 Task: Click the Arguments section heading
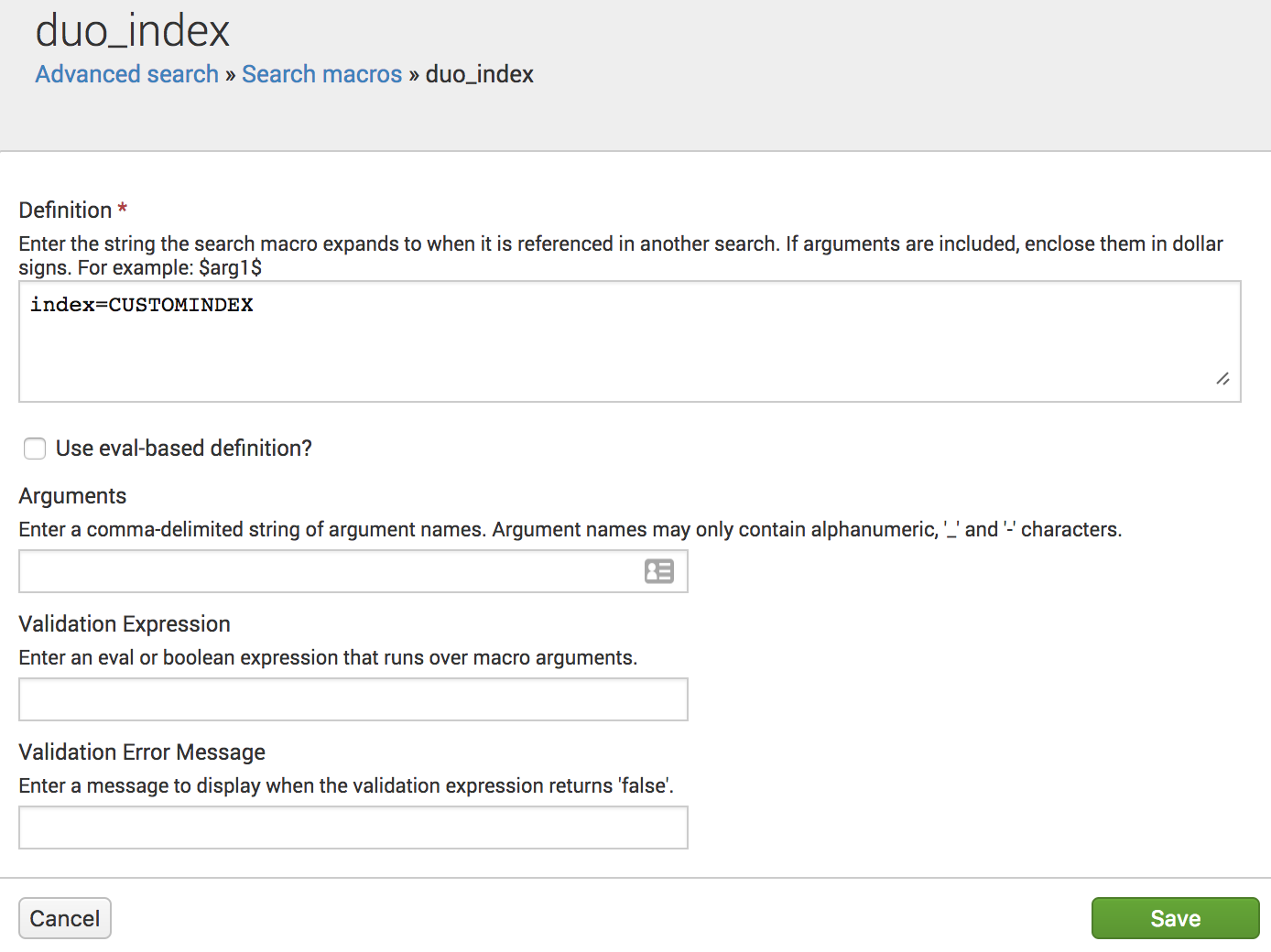pos(72,495)
